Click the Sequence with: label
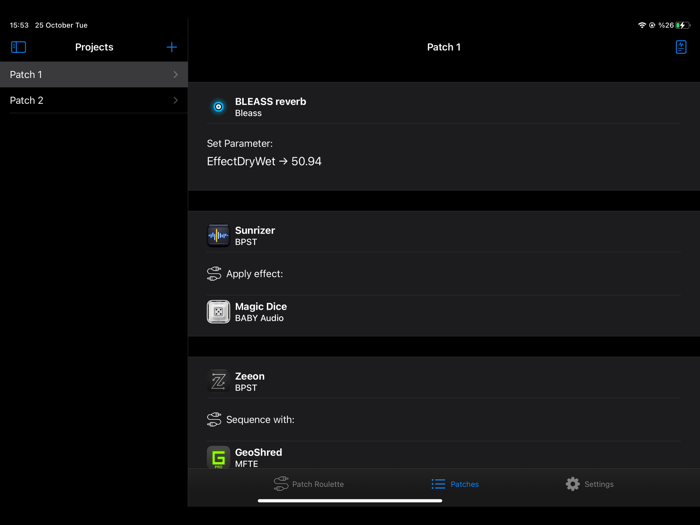The image size is (700, 525). (260, 420)
